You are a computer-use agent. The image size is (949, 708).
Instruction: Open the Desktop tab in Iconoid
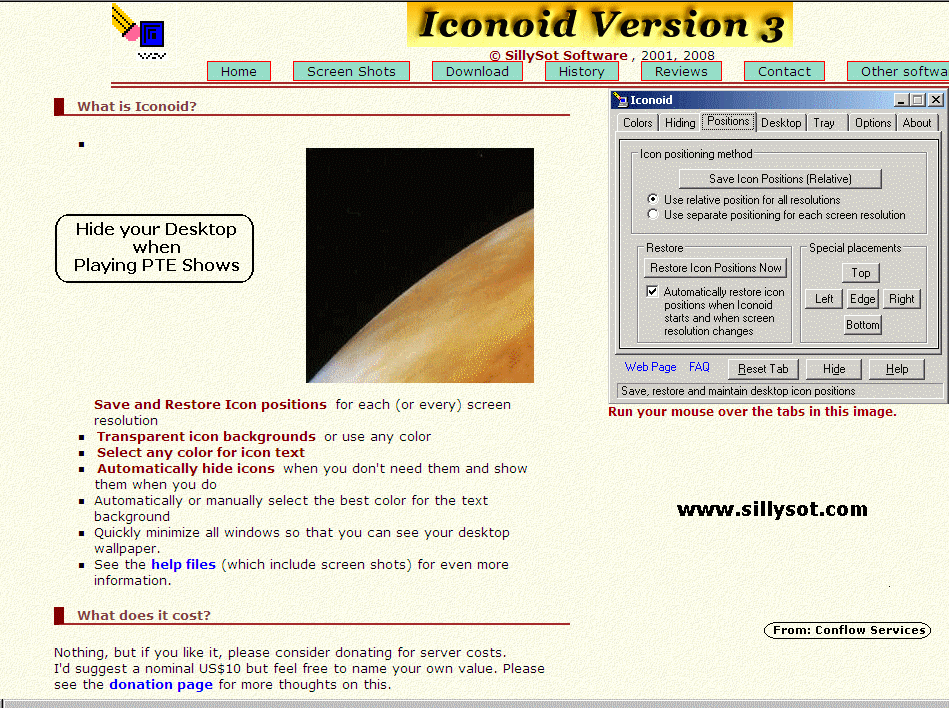(780, 123)
